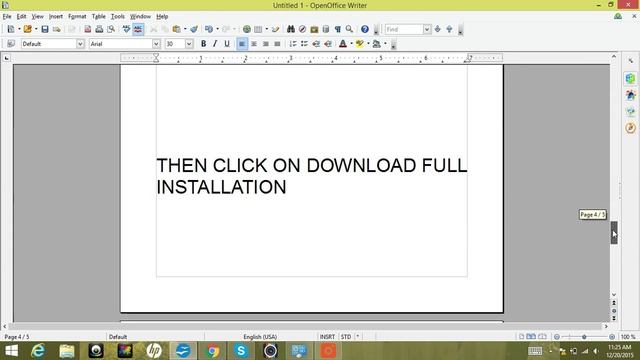Viewport: 640px width, 360px height.
Task: Click the Table icon in the toolbar
Action: 258,29
